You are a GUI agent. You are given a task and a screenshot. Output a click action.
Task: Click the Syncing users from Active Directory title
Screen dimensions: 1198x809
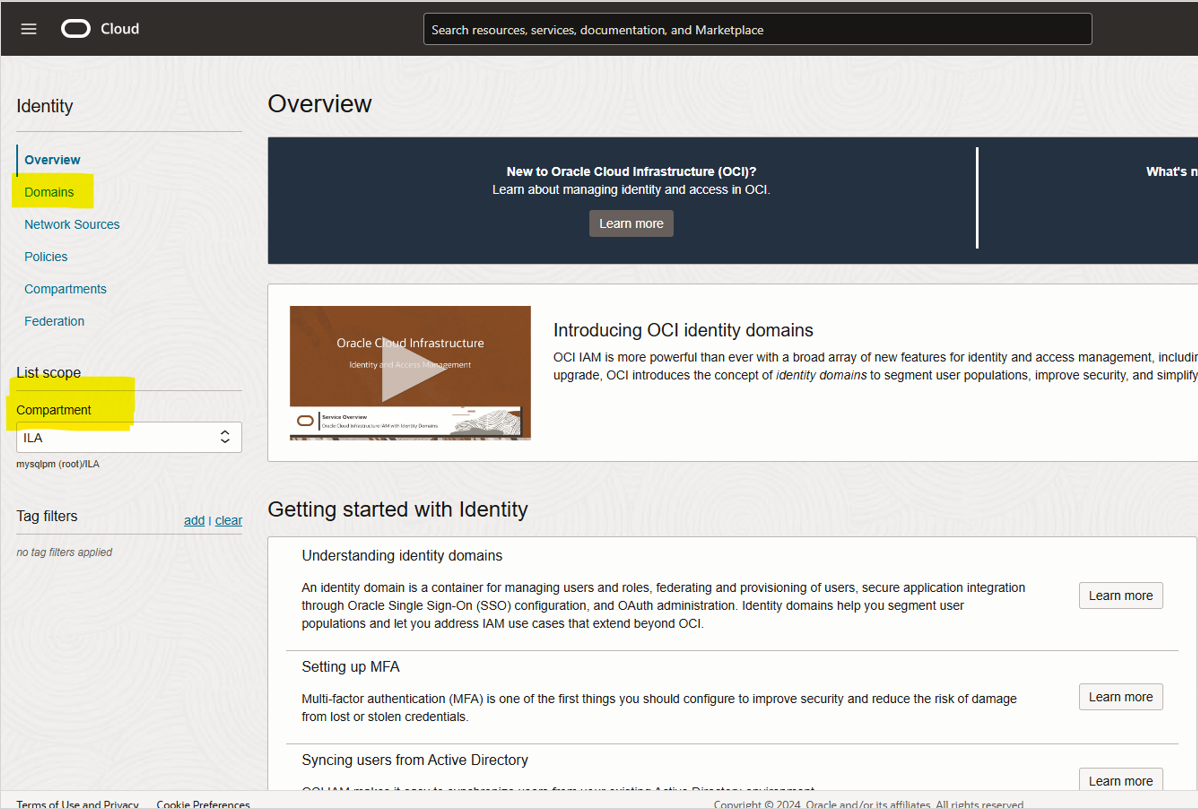(415, 760)
